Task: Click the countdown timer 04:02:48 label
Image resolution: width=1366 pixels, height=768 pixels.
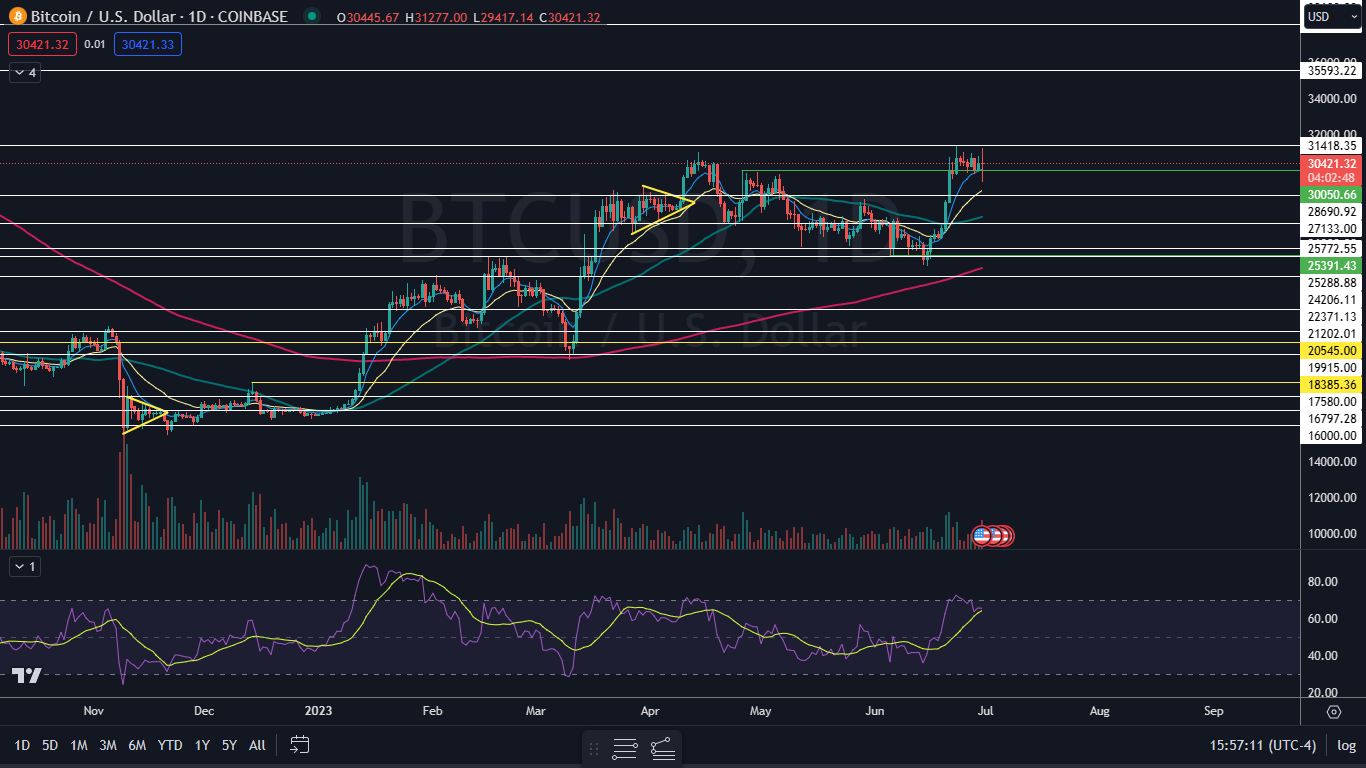Action: tap(1332, 178)
